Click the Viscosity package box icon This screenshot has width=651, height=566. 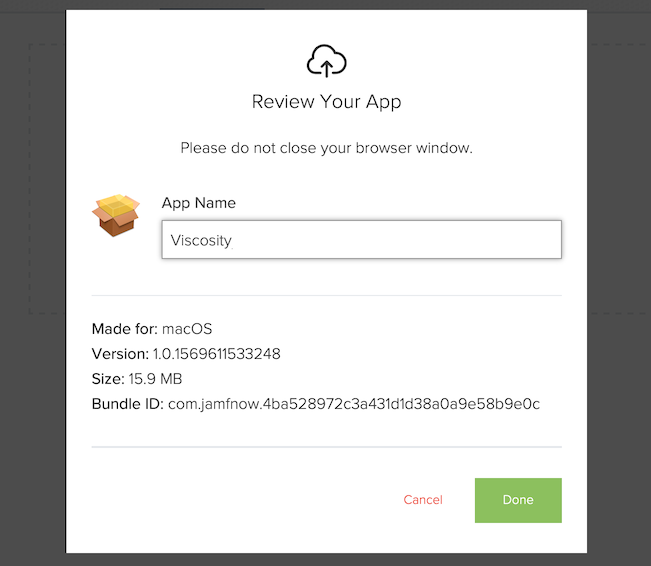point(116,214)
